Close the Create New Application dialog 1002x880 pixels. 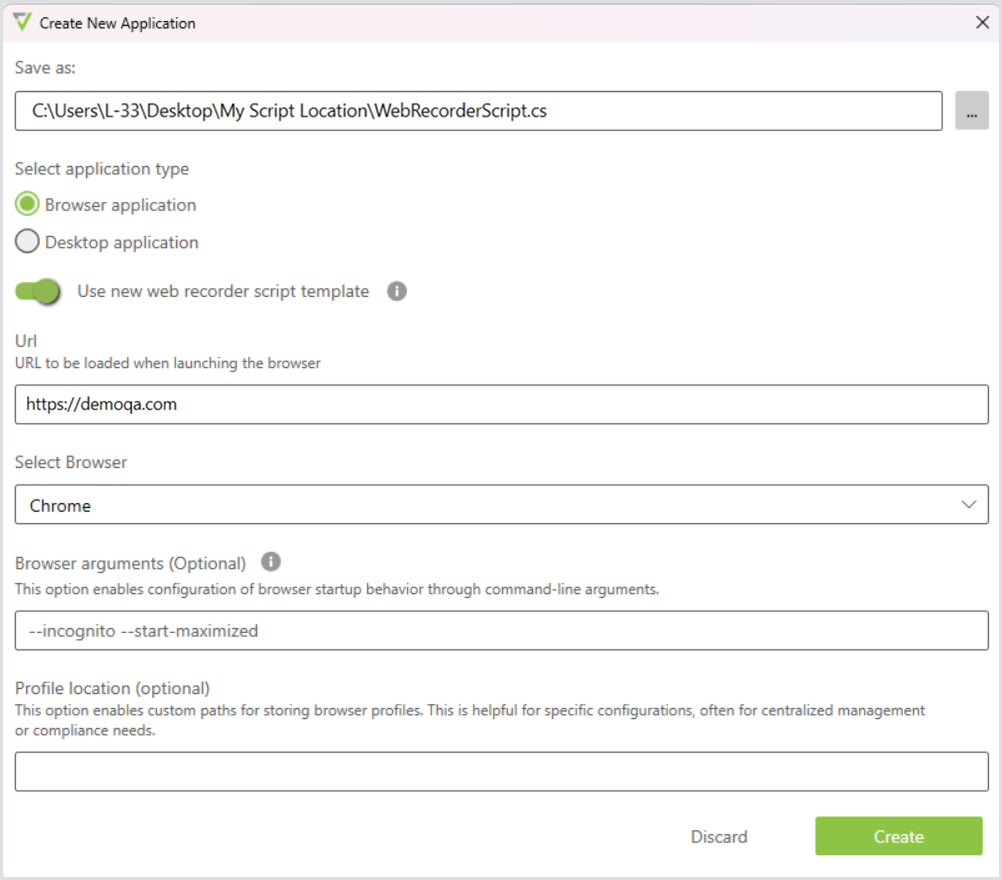coord(982,22)
